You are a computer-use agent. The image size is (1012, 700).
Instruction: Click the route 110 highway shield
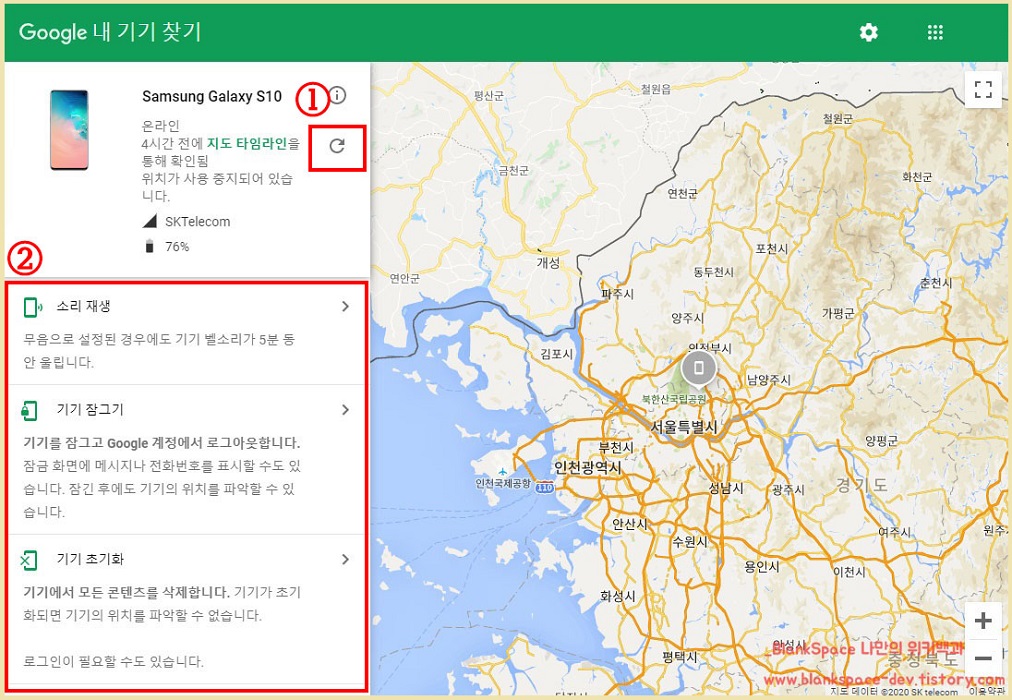545,488
